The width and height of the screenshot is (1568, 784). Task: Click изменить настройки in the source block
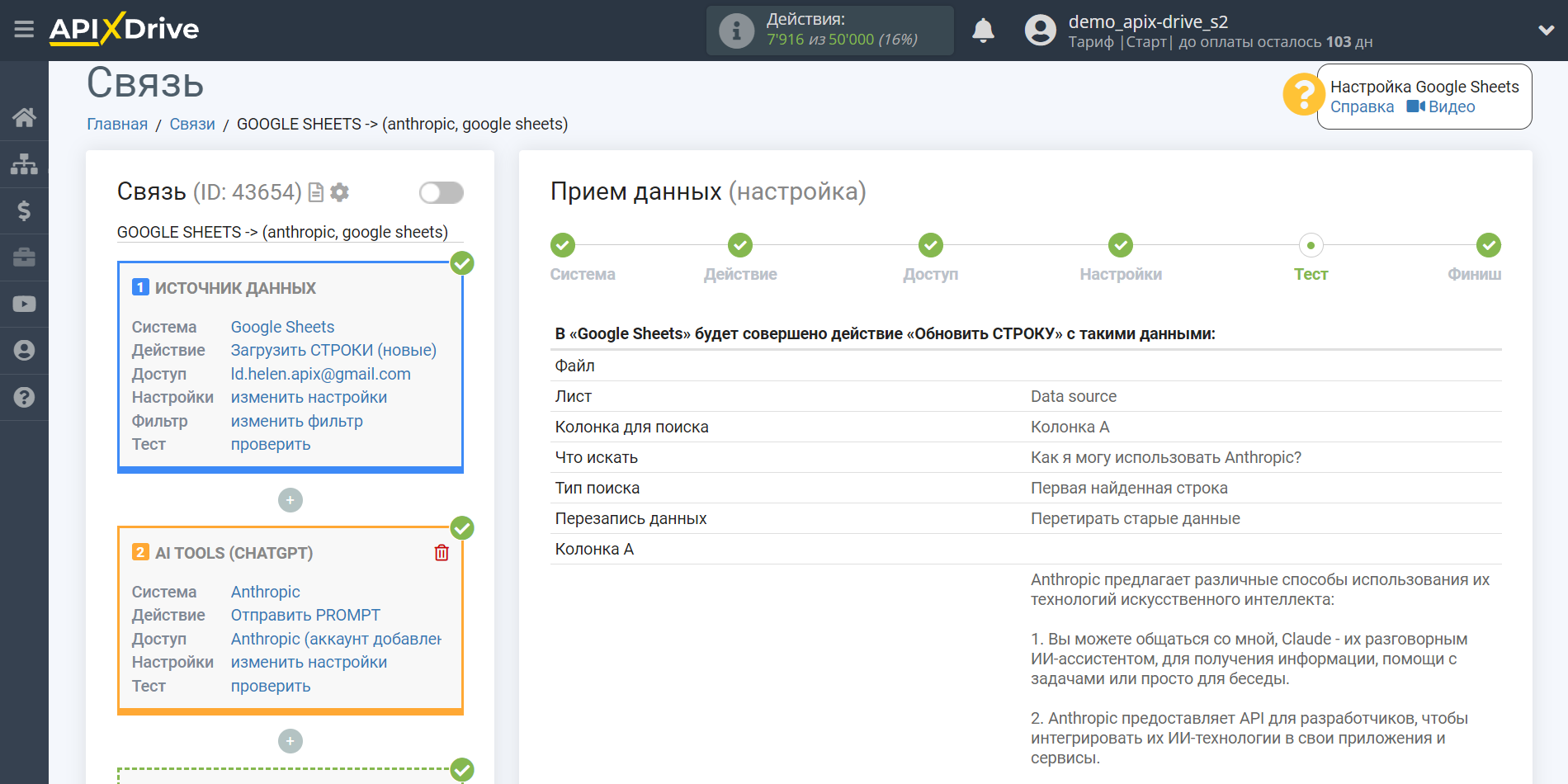(x=309, y=398)
